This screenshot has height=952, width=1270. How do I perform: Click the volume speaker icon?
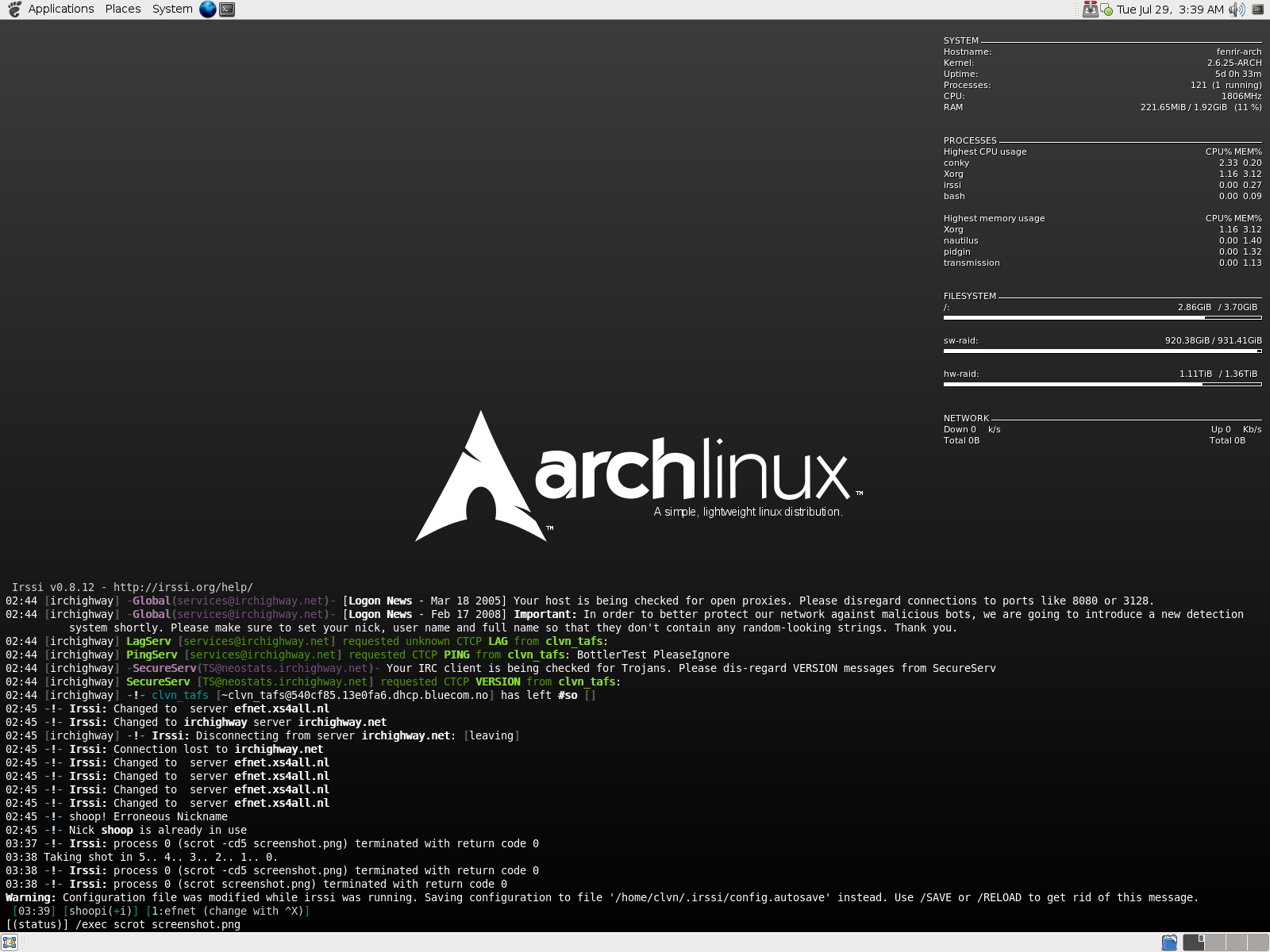[1236, 10]
